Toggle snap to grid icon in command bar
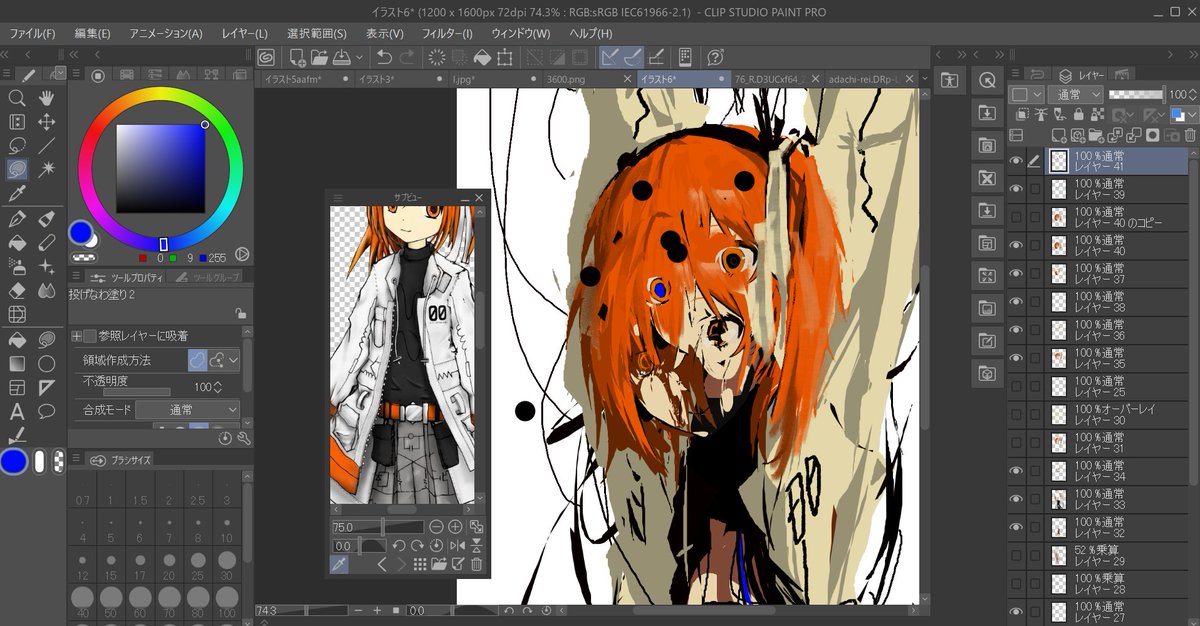Viewport: 1200px width, 626px height. 657,56
